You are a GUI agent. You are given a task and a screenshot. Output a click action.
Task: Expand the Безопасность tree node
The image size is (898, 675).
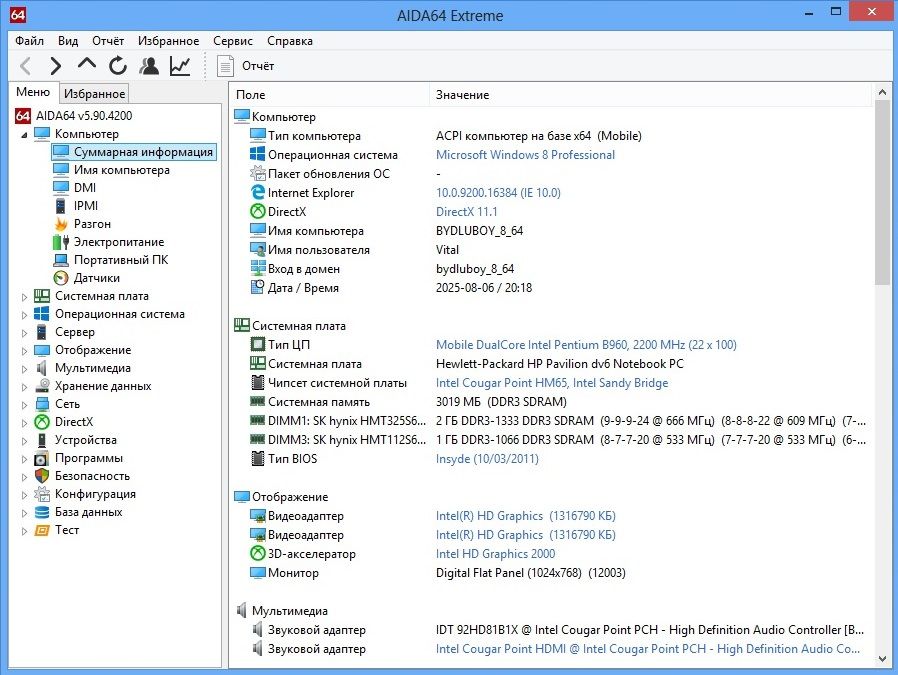pos(24,477)
